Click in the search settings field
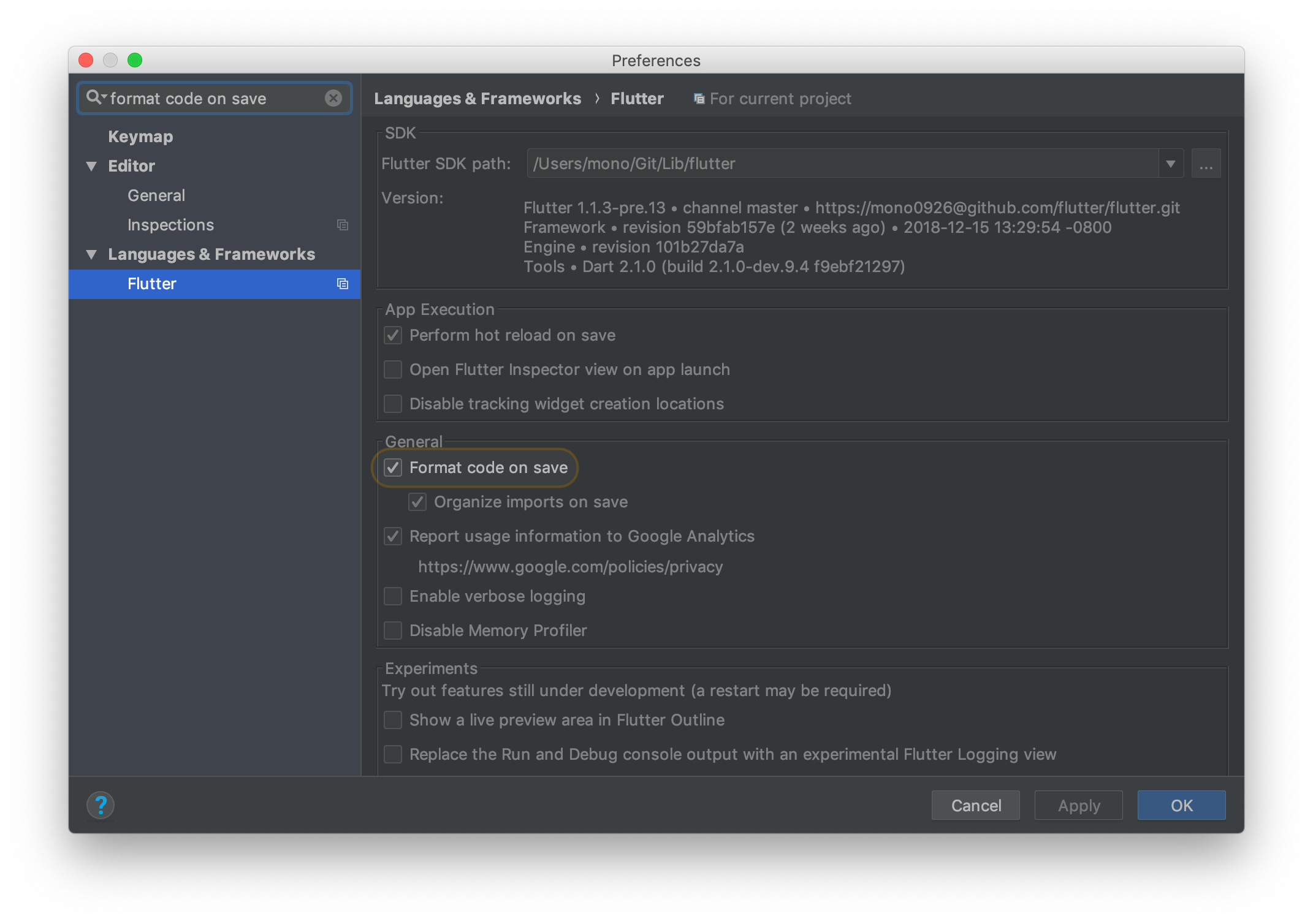Image resolution: width=1313 pixels, height=924 pixels. [x=215, y=98]
